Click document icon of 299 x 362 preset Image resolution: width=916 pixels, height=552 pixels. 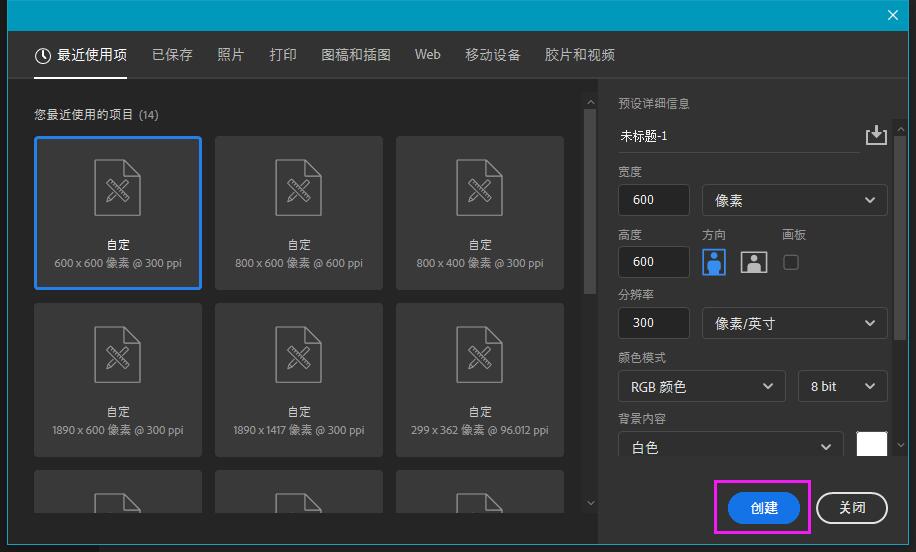click(x=480, y=355)
